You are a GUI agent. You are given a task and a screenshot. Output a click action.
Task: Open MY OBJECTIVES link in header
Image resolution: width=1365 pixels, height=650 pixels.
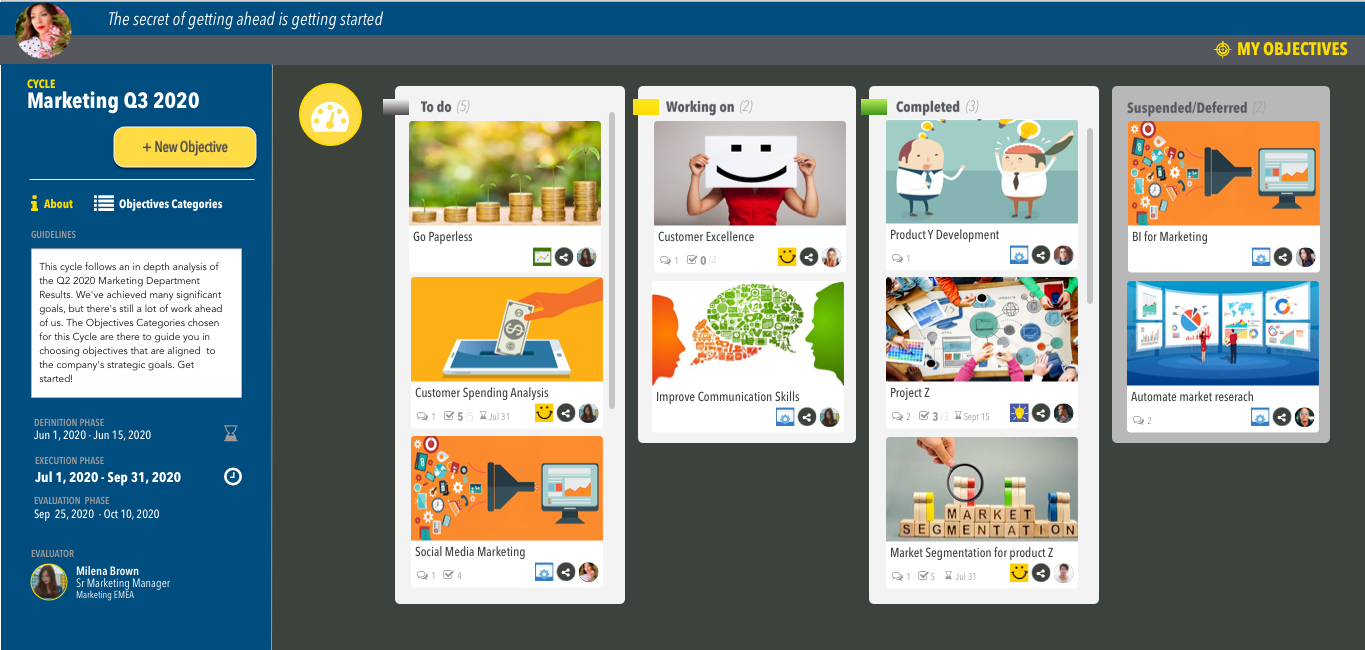[x=1281, y=49]
